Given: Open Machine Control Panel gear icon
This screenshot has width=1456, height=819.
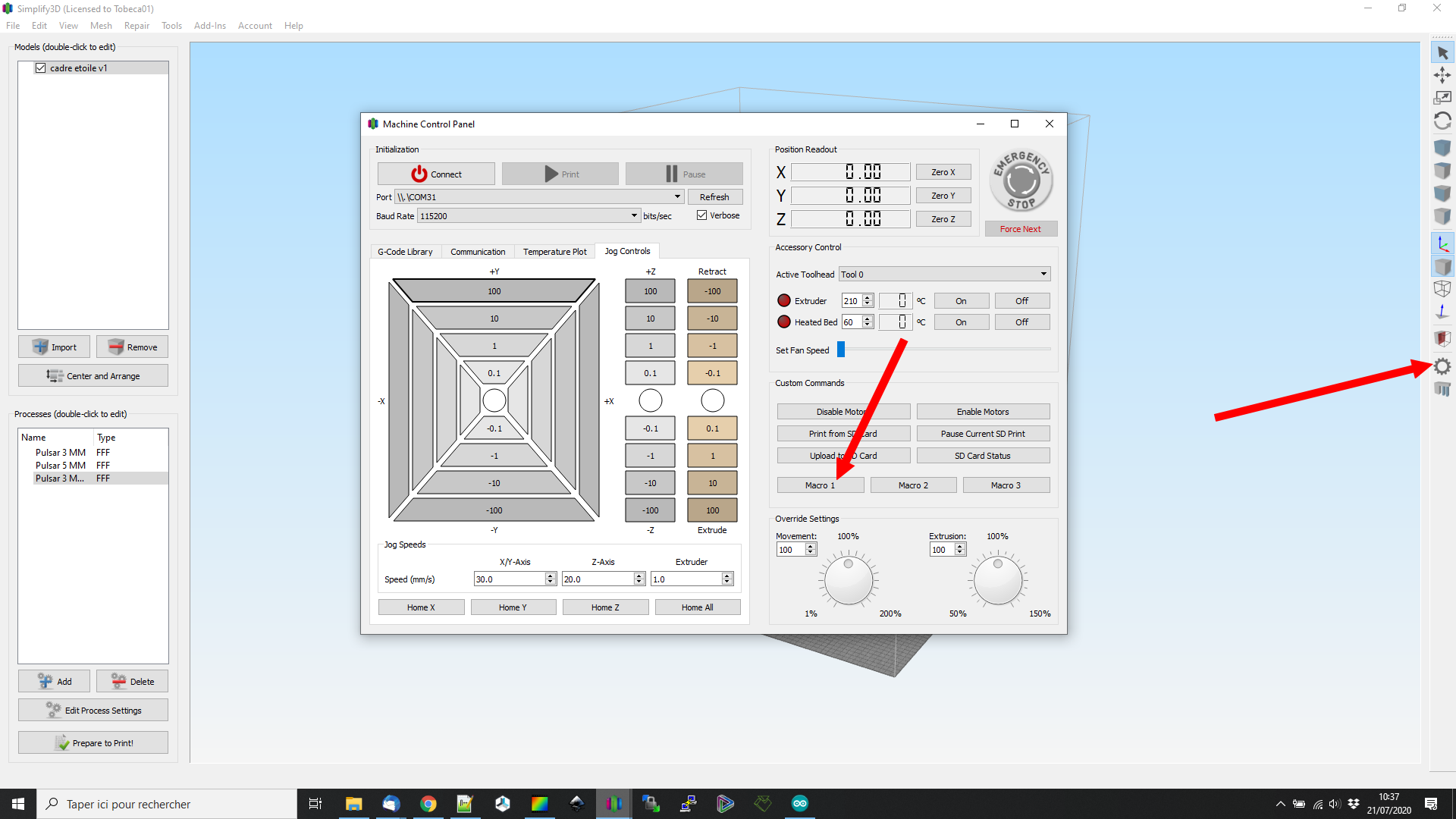Looking at the screenshot, I should click(1442, 367).
